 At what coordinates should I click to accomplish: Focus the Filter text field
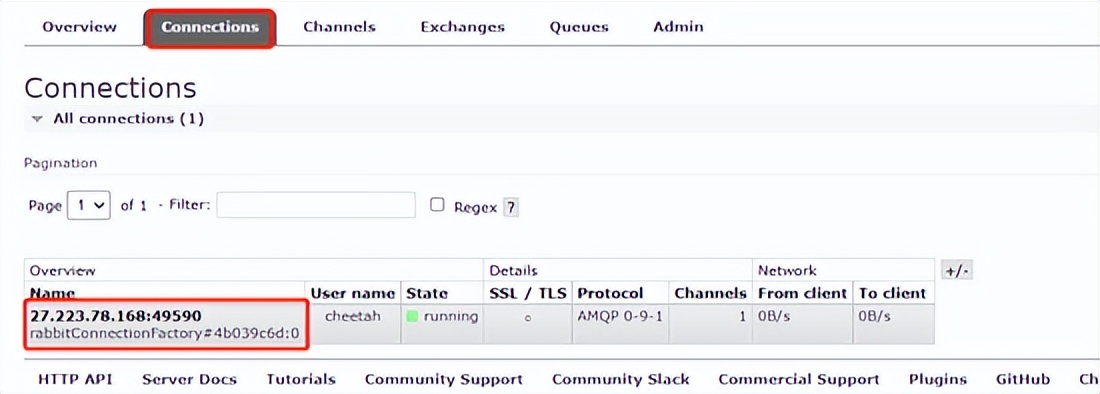[316, 205]
